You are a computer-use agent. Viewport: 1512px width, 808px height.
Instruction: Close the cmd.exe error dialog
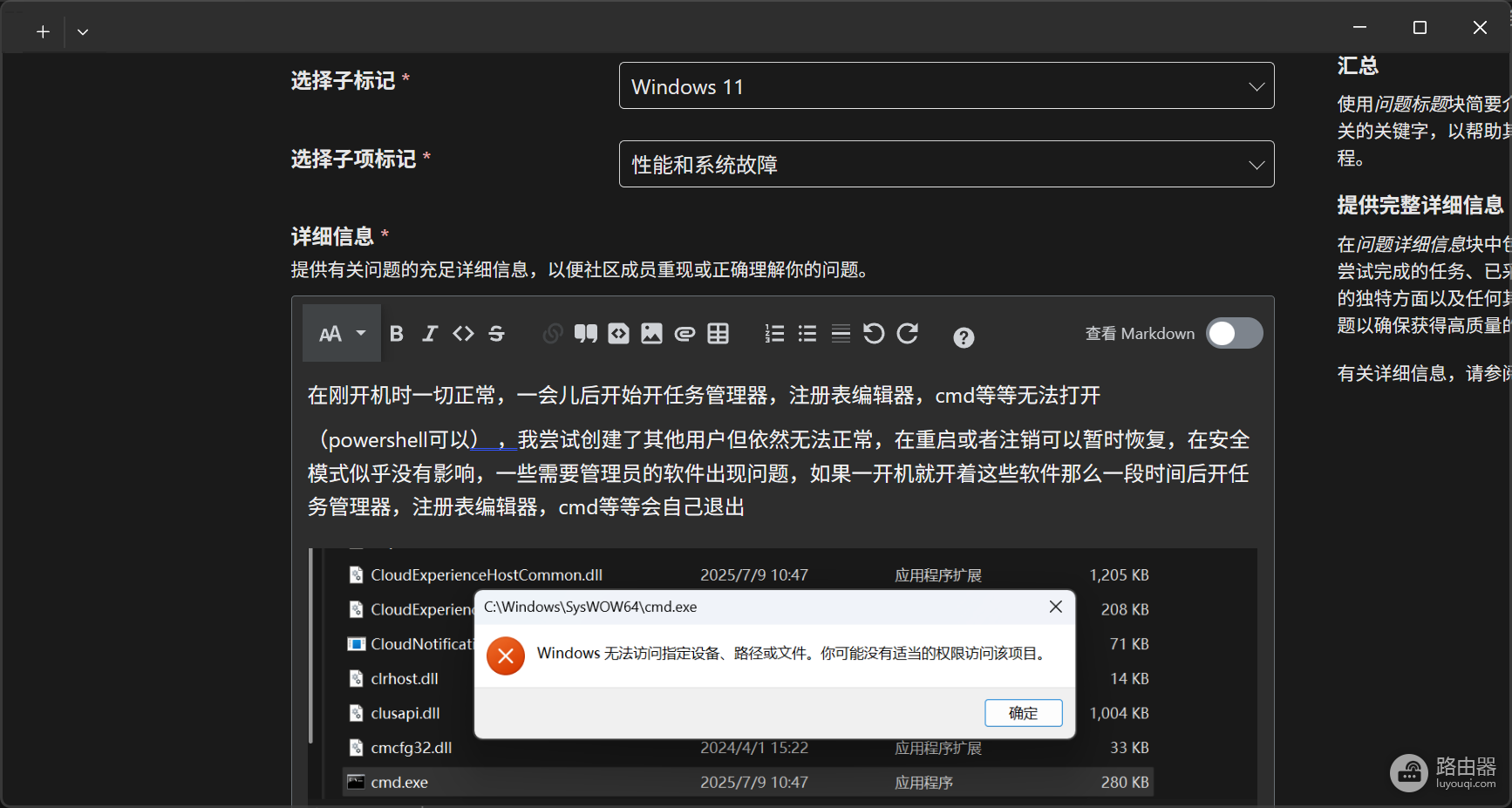click(x=1056, y=607)
